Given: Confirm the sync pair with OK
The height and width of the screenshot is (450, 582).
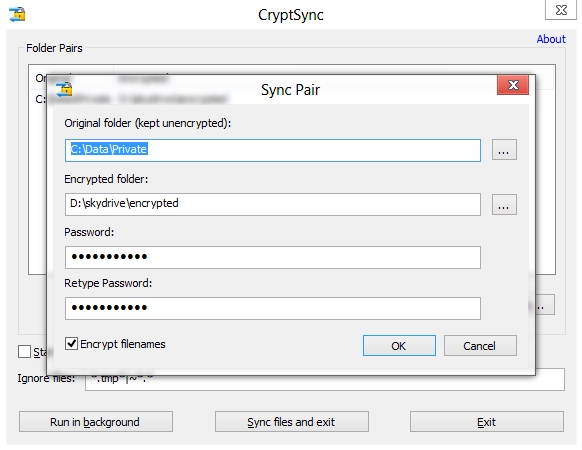Looking at the screenshot, I should tap(399, 346).
